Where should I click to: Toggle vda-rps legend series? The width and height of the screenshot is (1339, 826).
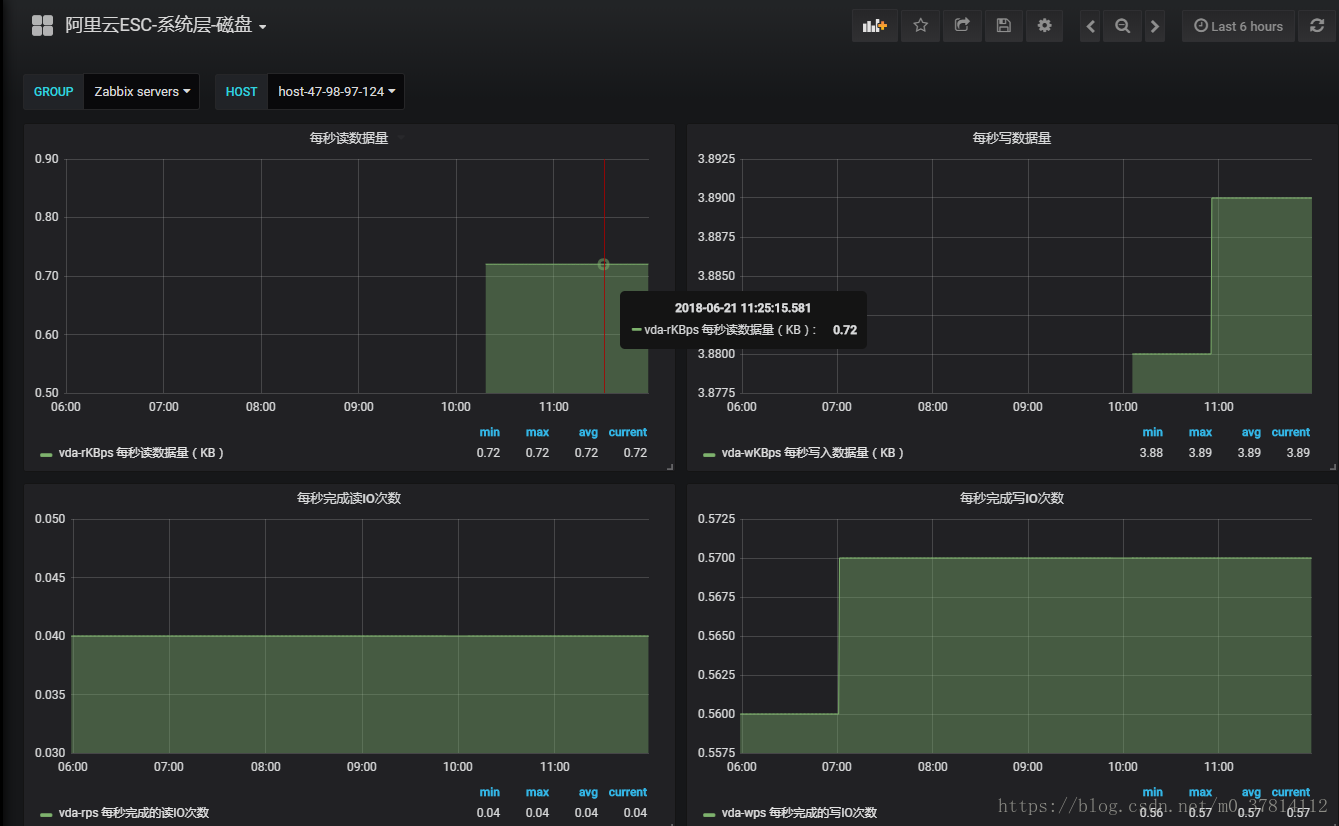click(134, 813)
